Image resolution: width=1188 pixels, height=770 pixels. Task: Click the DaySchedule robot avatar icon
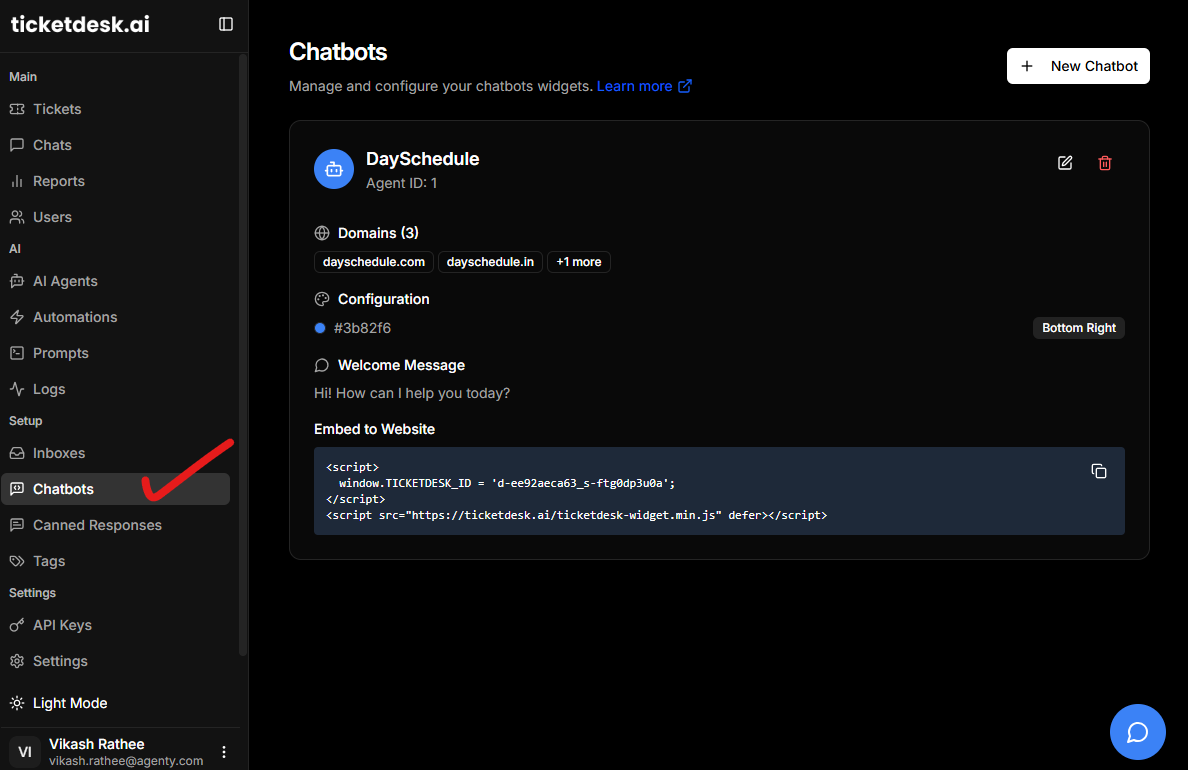pos(334,169)
